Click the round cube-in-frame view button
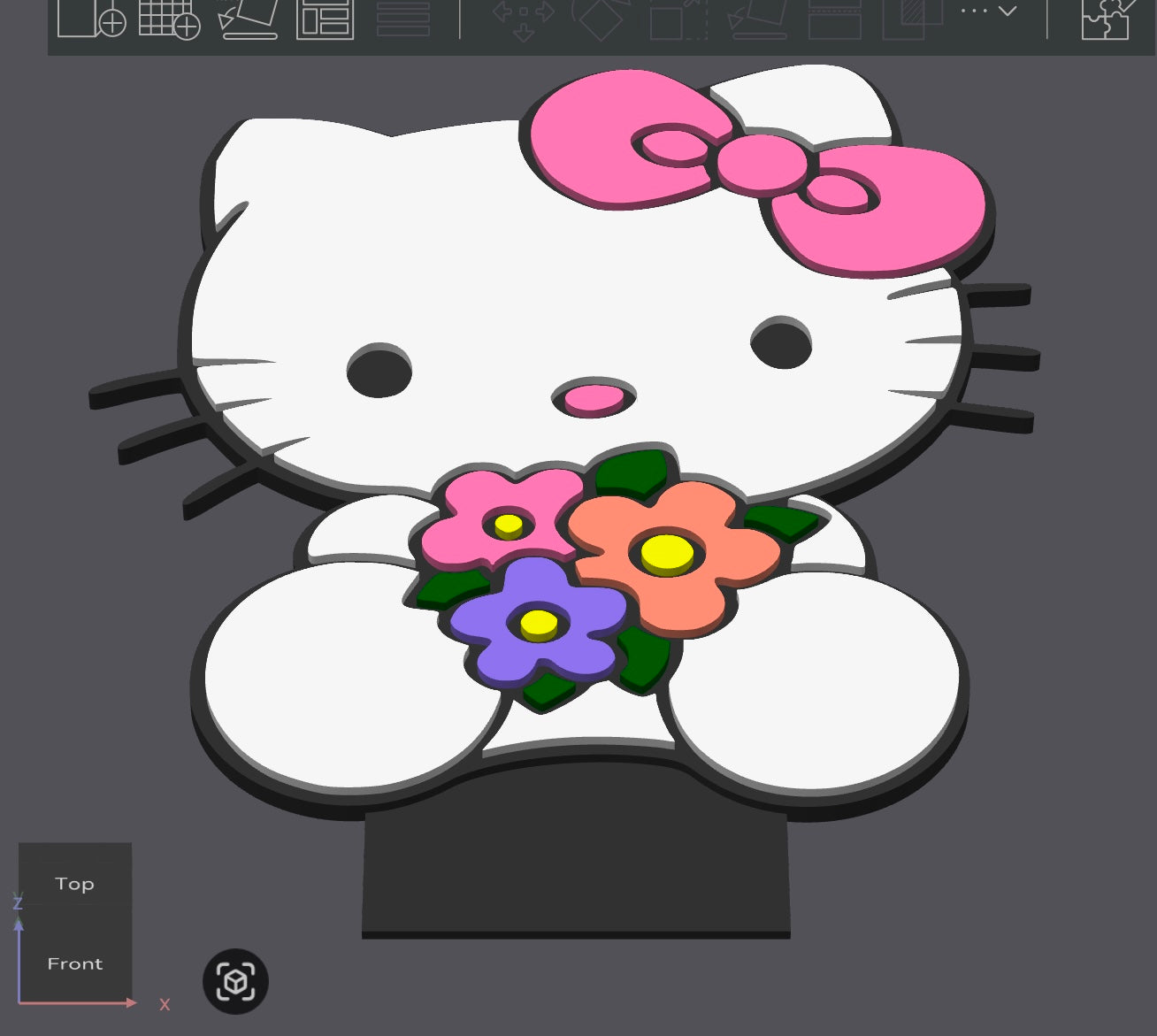The image size is (1157, 1036). point(235,982)
